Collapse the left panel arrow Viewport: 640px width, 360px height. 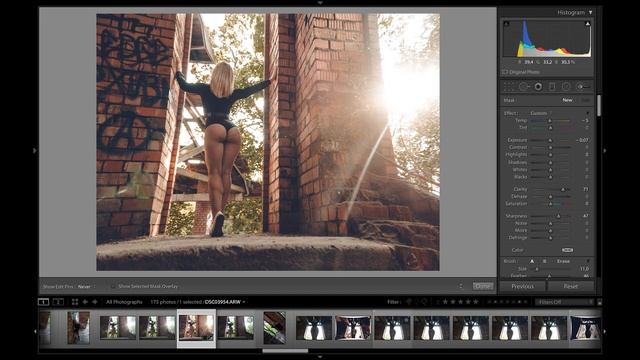35,151
